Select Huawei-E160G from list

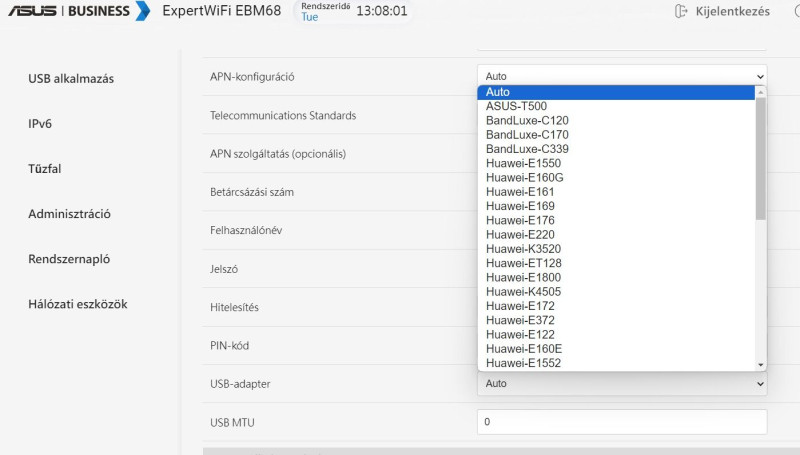click(x=616, y=178)
